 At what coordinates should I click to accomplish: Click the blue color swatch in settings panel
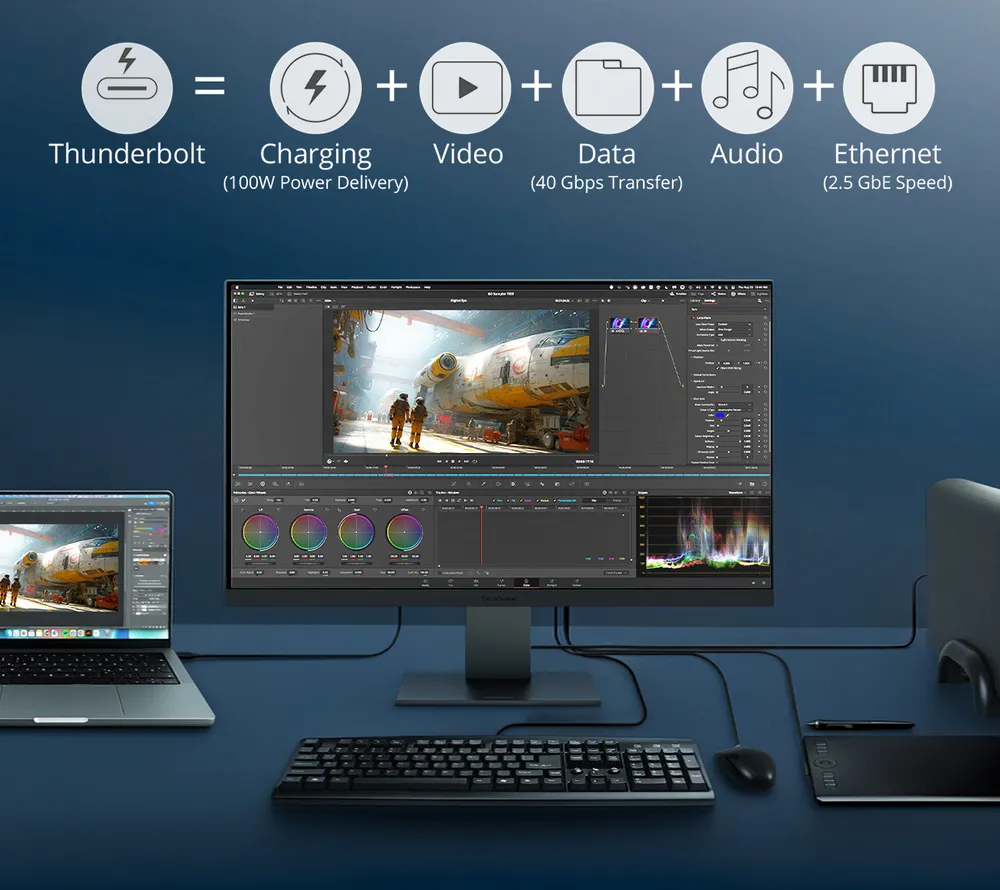point(721,413)
